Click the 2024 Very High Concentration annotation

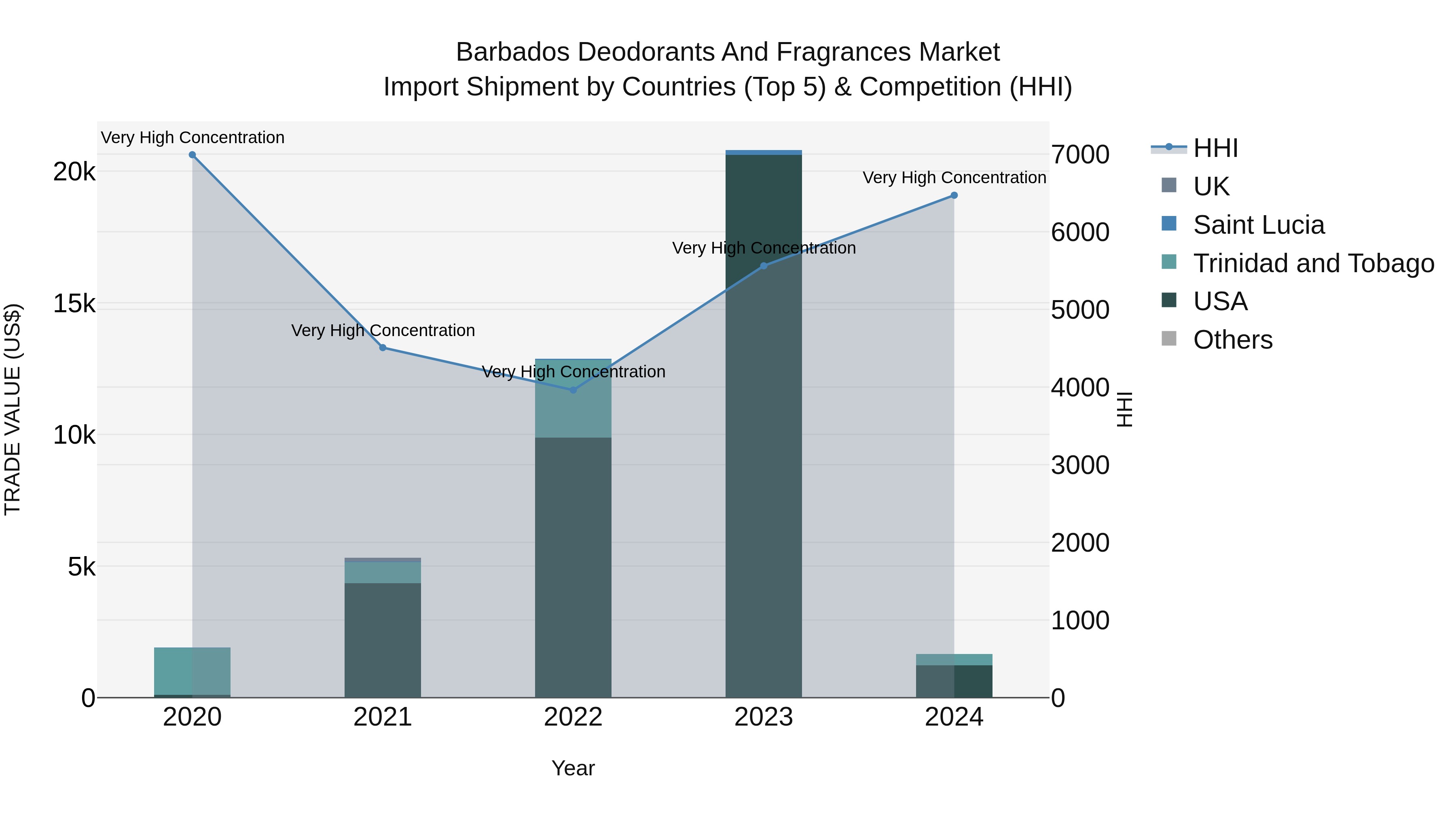click(954, 178)
